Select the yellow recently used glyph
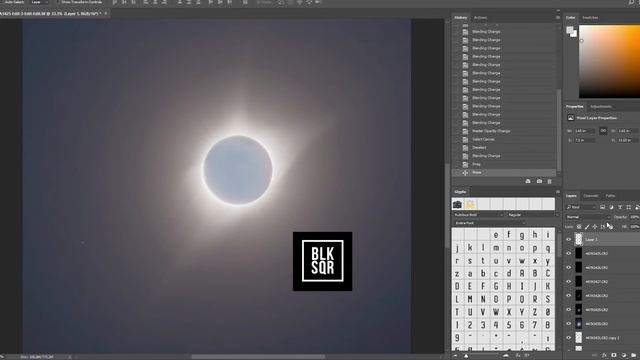 470,204
